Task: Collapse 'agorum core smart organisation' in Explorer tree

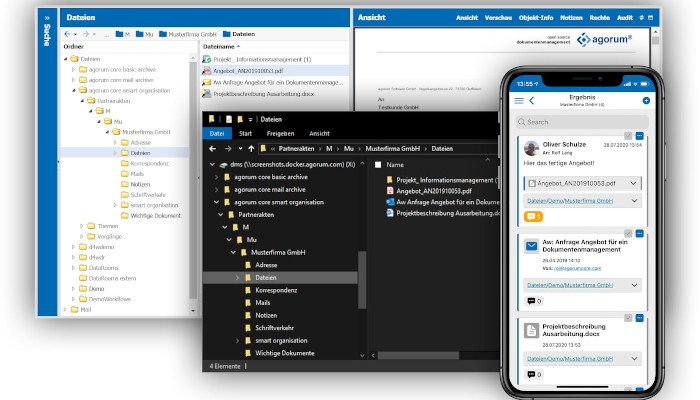Action: tap(217, 202)
